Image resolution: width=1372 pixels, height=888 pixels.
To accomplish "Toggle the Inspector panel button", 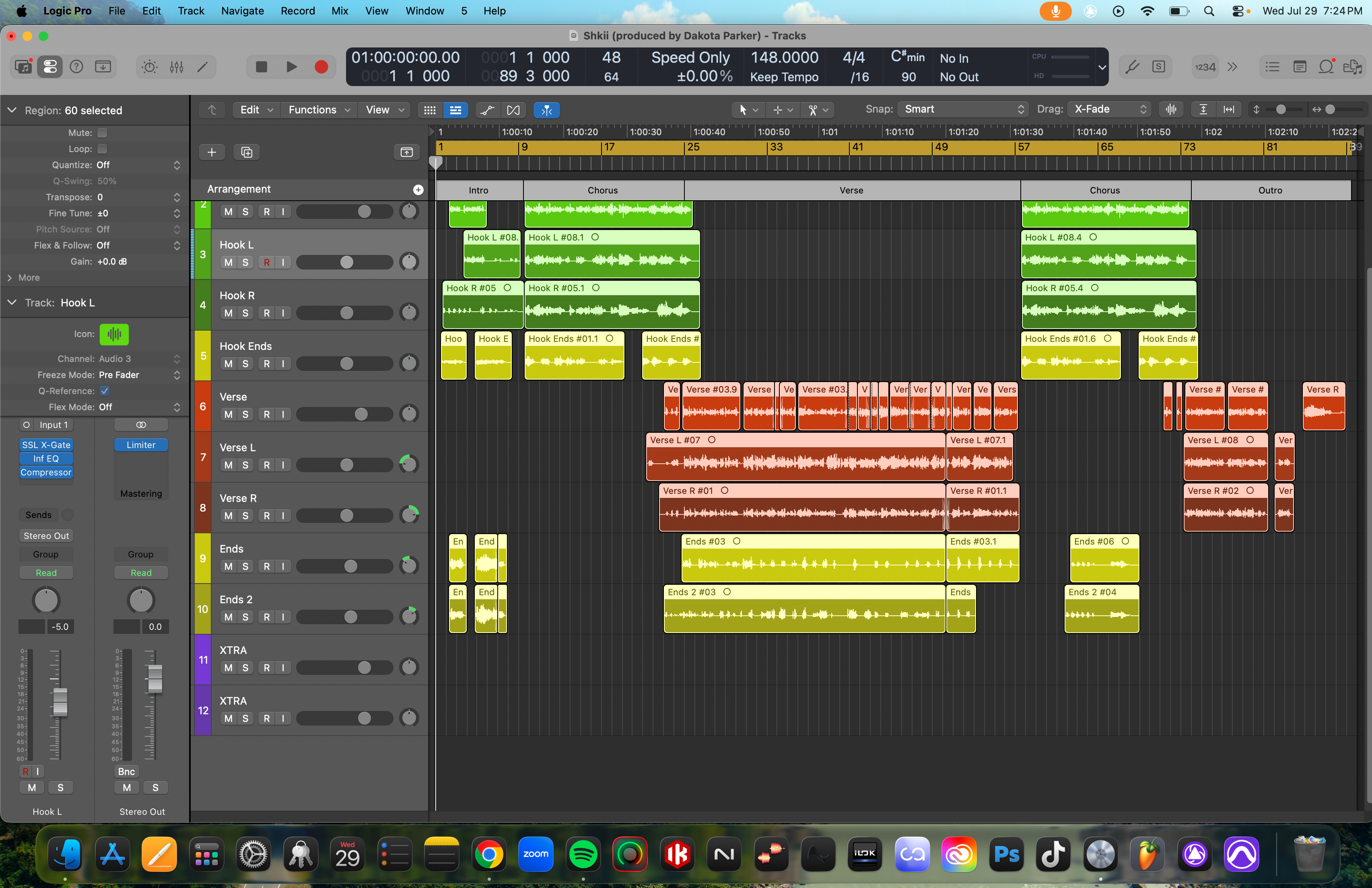I will [x=50, y=67].
